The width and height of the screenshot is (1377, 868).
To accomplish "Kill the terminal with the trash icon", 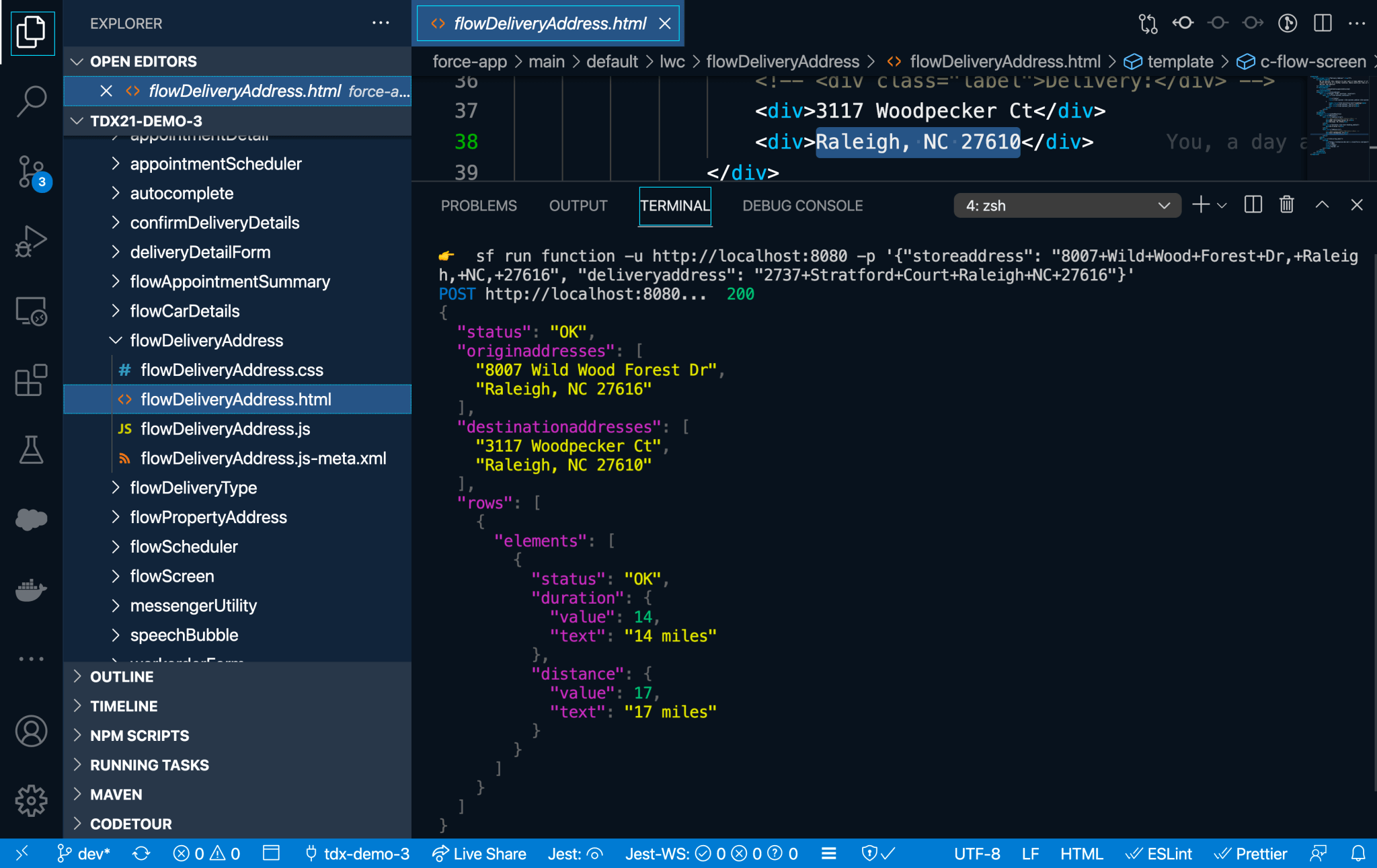I will click(x=1286, y=205).
